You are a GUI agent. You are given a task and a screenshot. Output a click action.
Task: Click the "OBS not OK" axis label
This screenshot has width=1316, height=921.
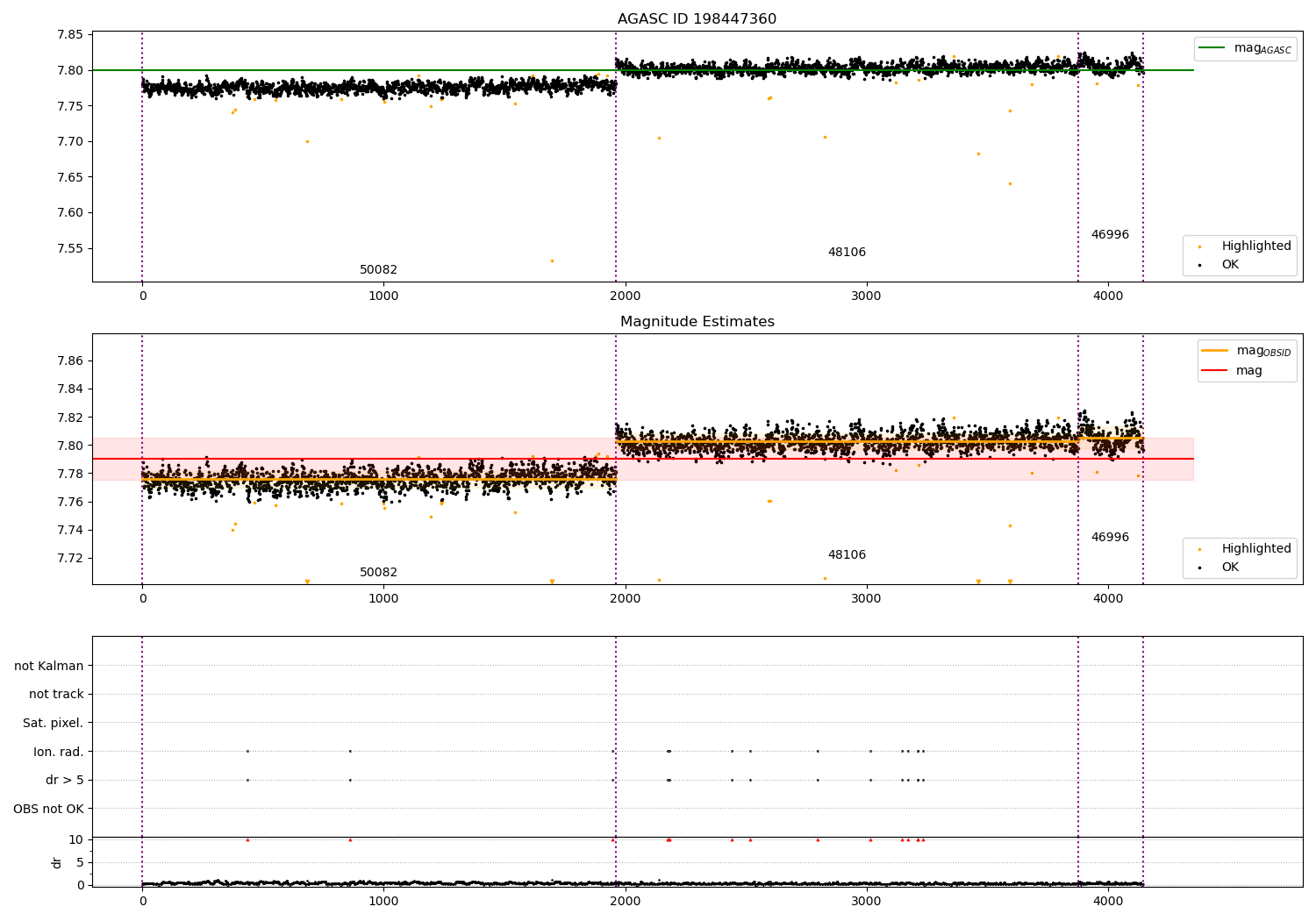(x=48, y=810)
